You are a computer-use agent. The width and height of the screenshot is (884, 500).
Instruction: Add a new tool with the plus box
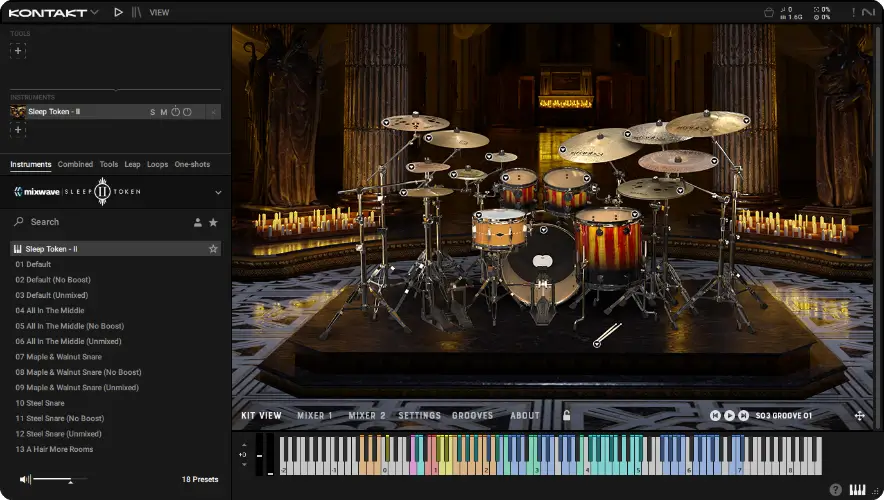click(x=18, y=50)
